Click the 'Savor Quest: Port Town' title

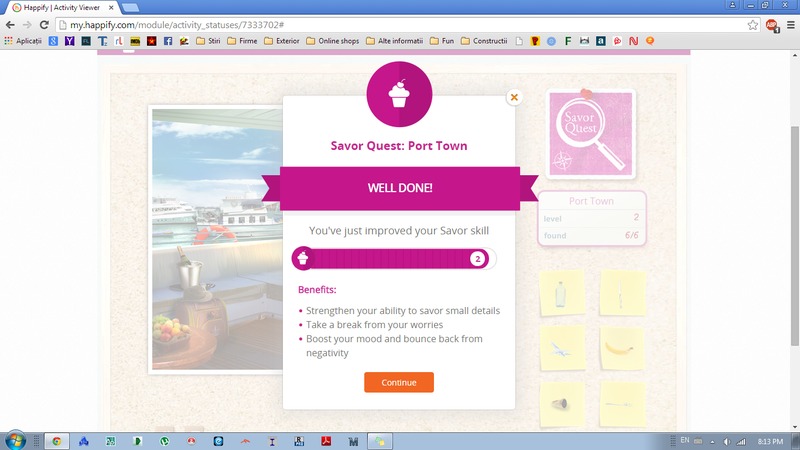point(399,146)
